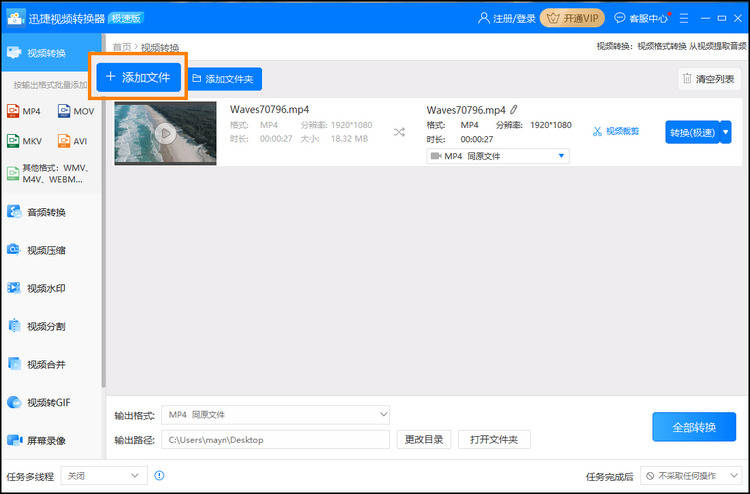Open 视频压缩 in the sidebar
Screen dimensions: 750x494
pos(37,250)
